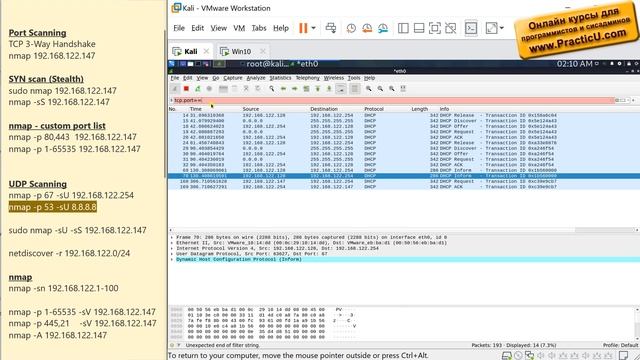Click the VMware message log notes icon
Screen dimensions: 640x360
[623, 356]
